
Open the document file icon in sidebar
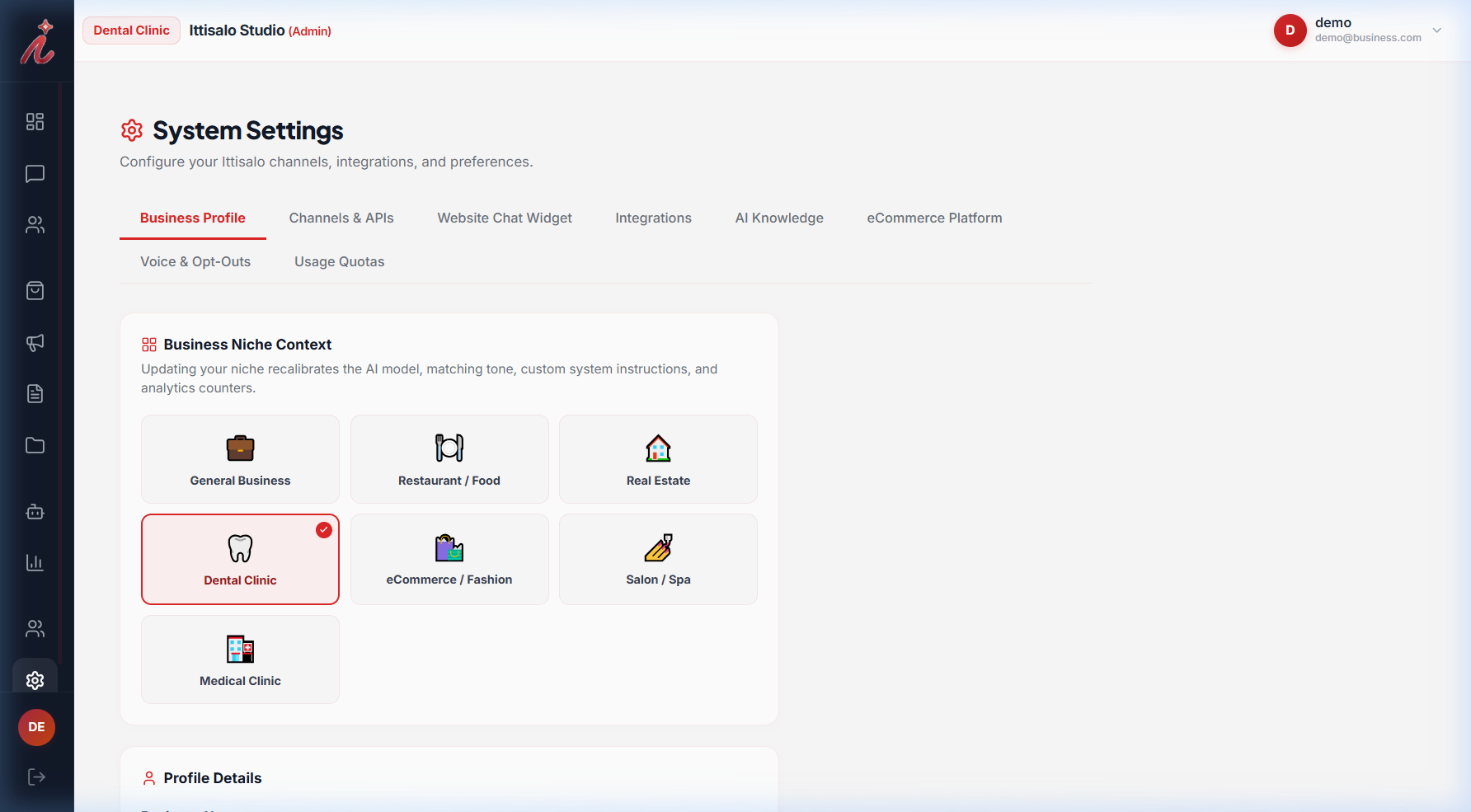point(35,394)
